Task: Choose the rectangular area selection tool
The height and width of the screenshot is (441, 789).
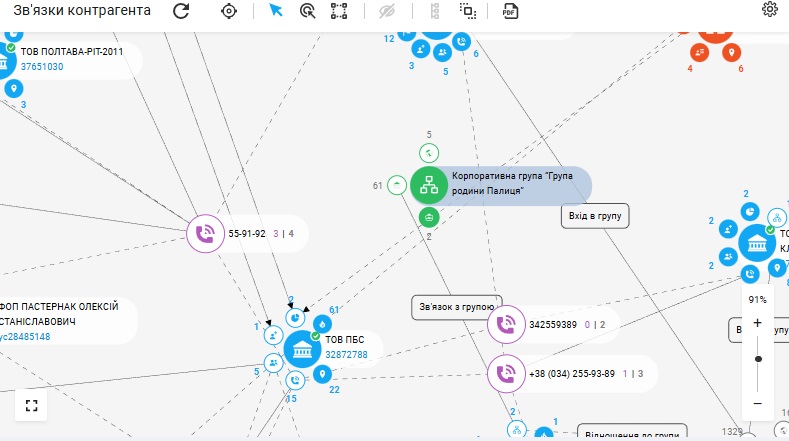Action: point(339,11)
